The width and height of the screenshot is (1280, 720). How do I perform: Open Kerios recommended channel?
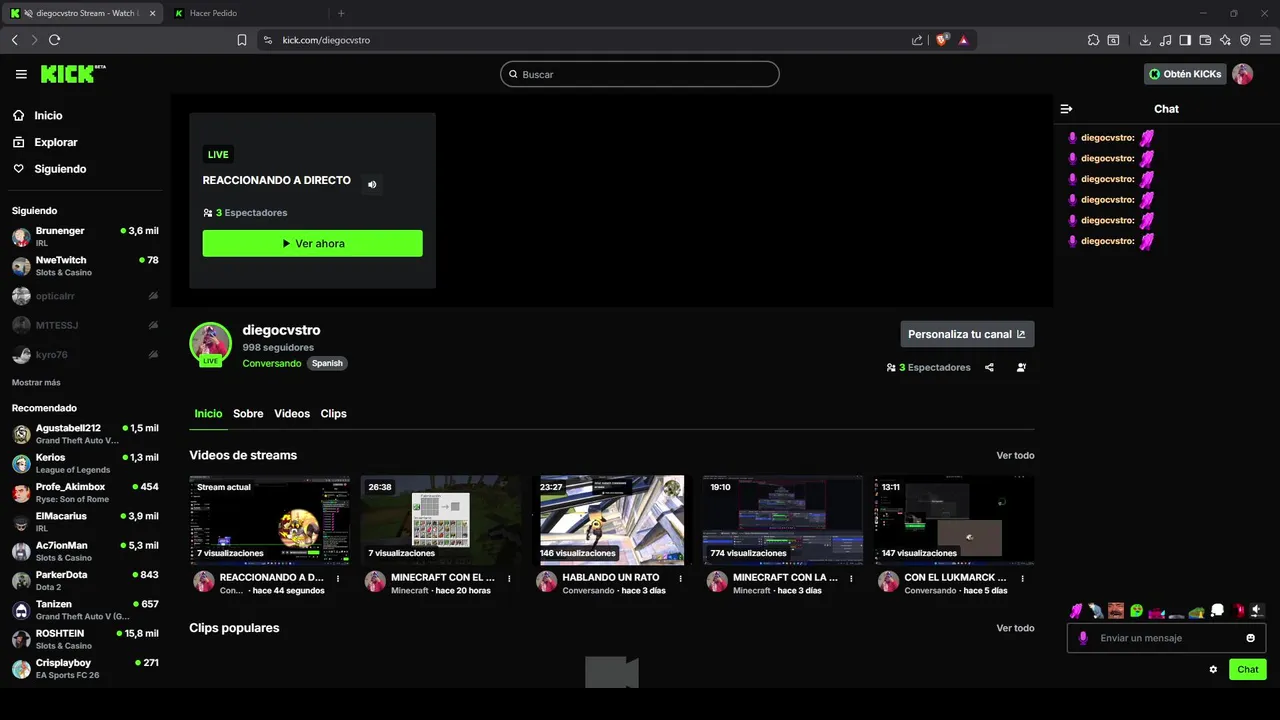[x=85, y=463]
